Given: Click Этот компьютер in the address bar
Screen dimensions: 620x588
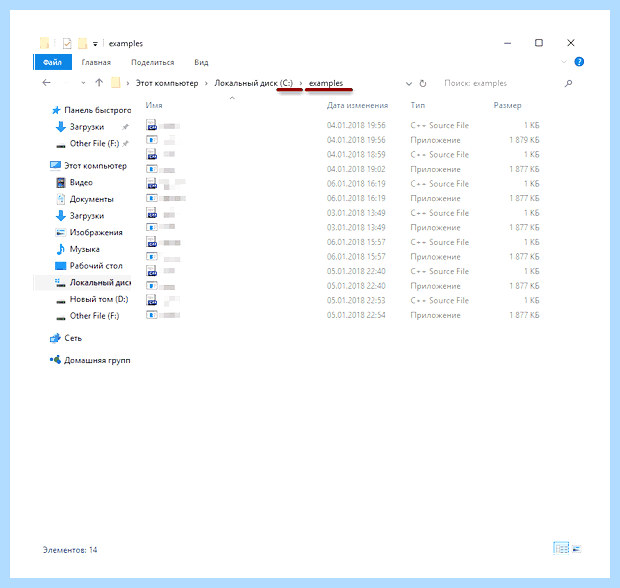Looking at the screenshot, I should [x=167, y=83].
